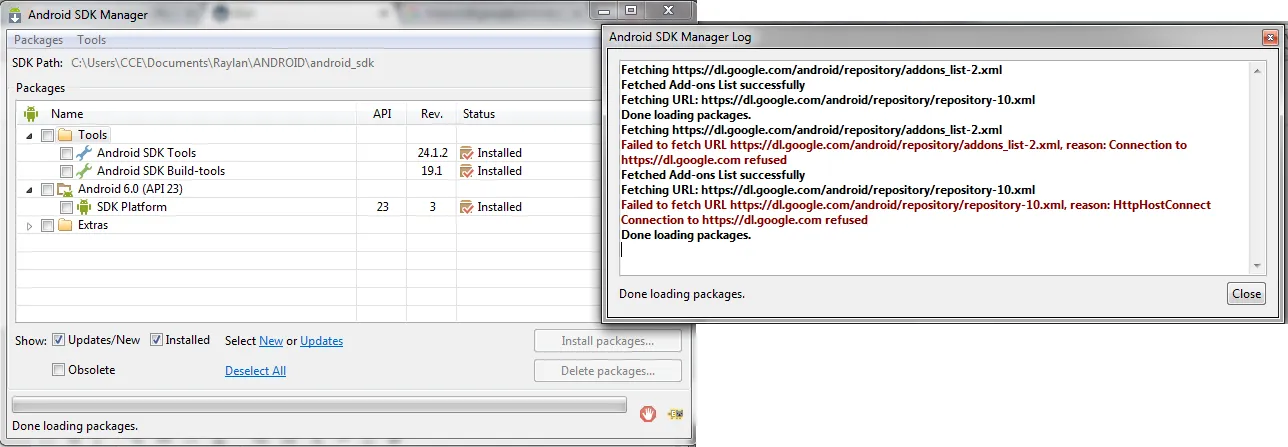Check the Android SDK Build-tools package checkbox
Screen dimensions: 1288x447
pos(66,171)
